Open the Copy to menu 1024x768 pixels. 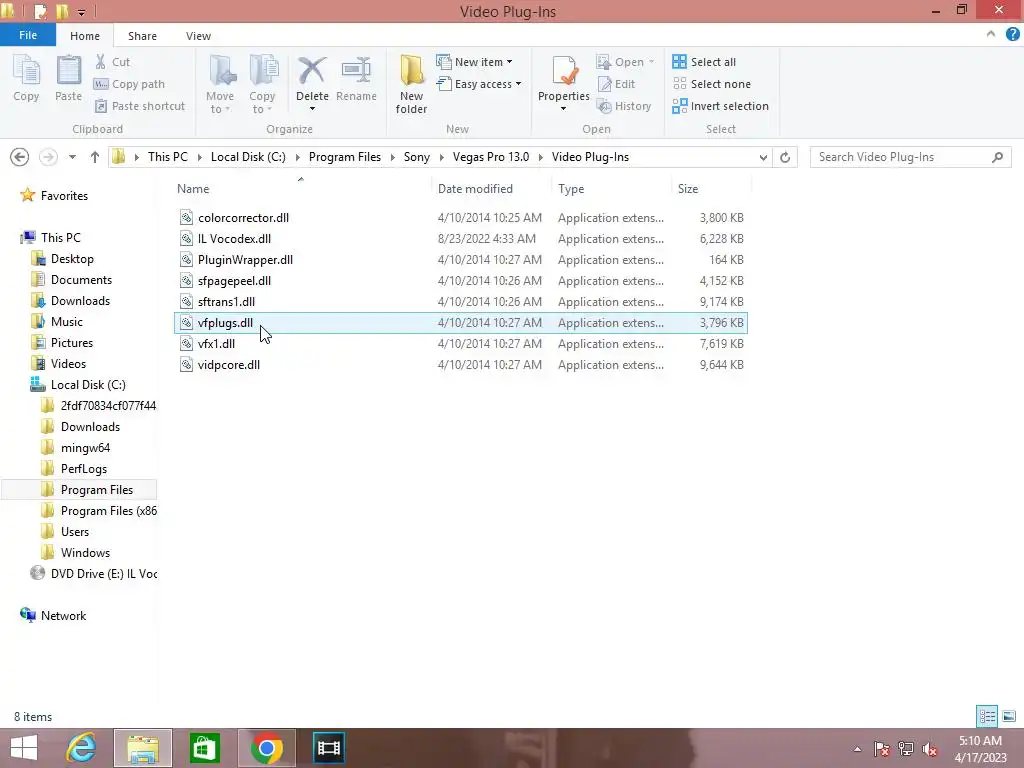point(262,84)
